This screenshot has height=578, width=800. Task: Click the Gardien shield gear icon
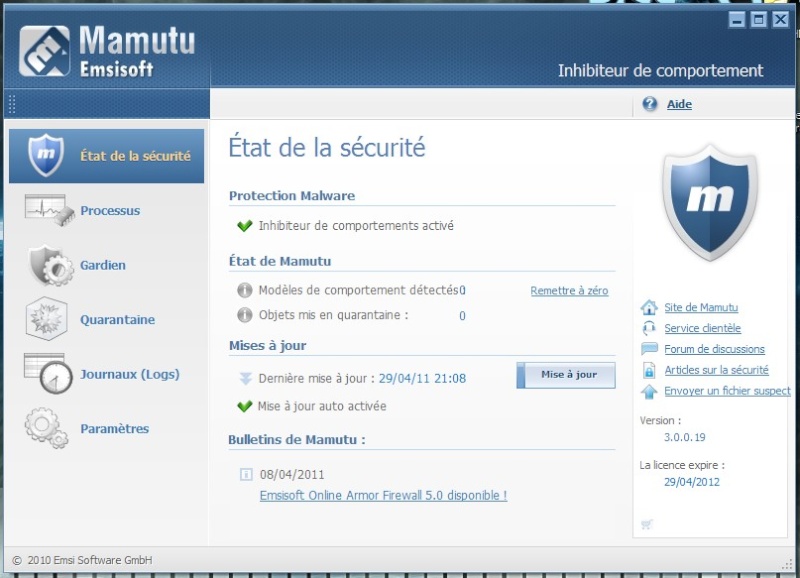(51, 265)
